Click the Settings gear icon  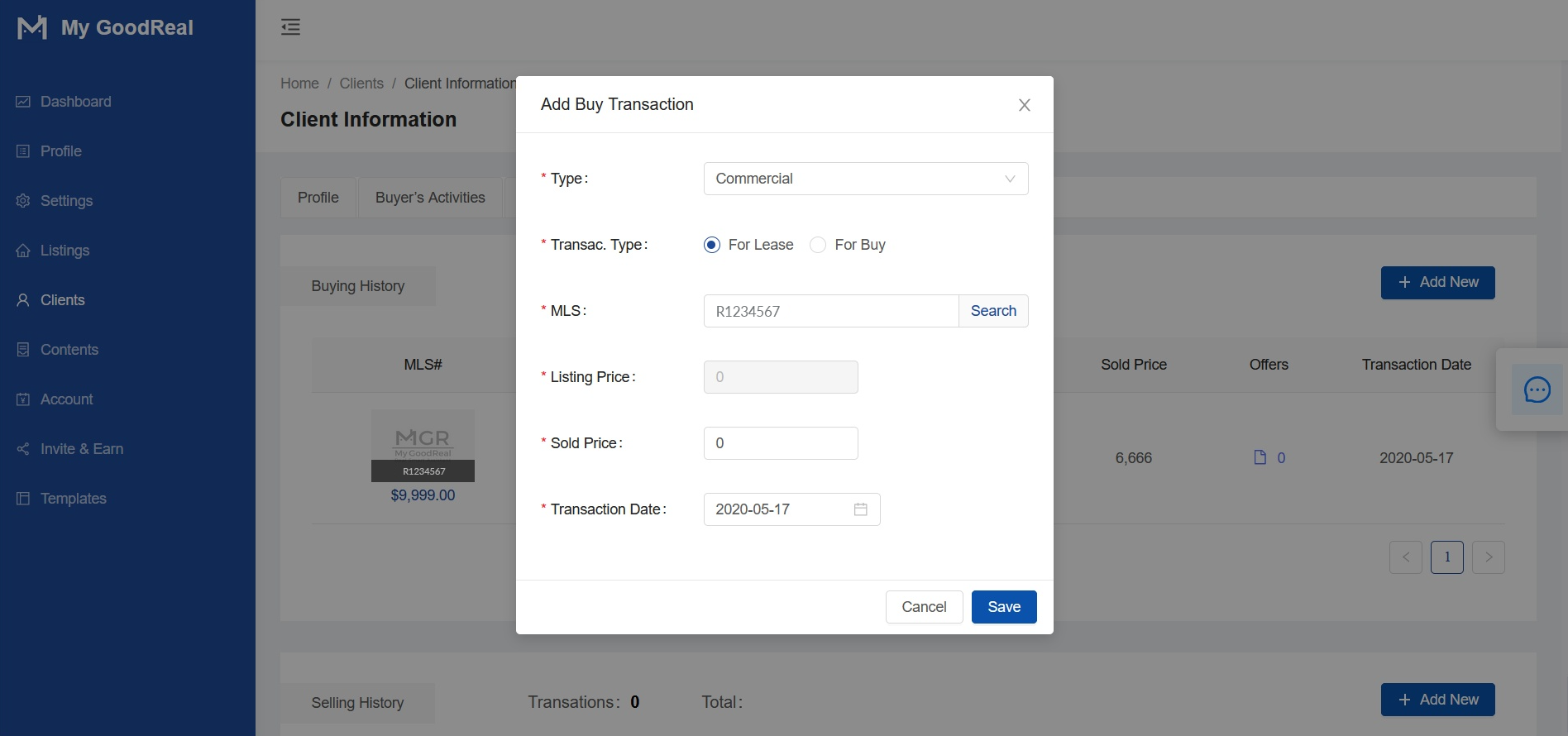(x=23, y=201)
